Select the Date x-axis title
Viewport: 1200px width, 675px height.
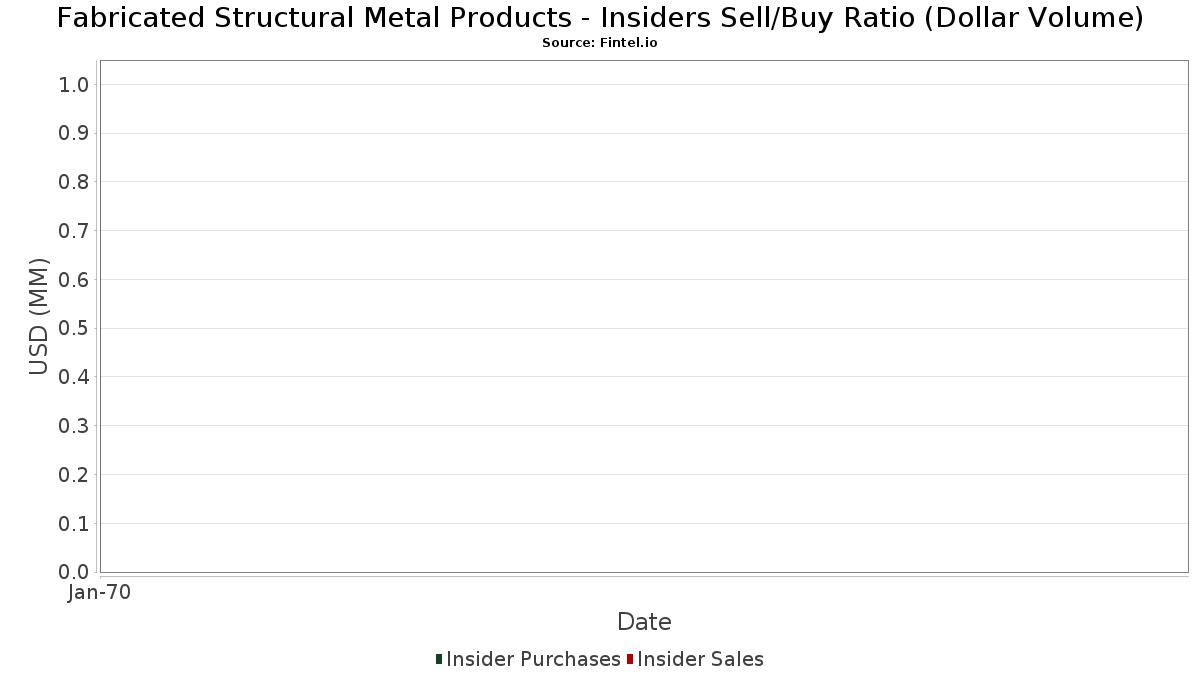pos(644,622)
